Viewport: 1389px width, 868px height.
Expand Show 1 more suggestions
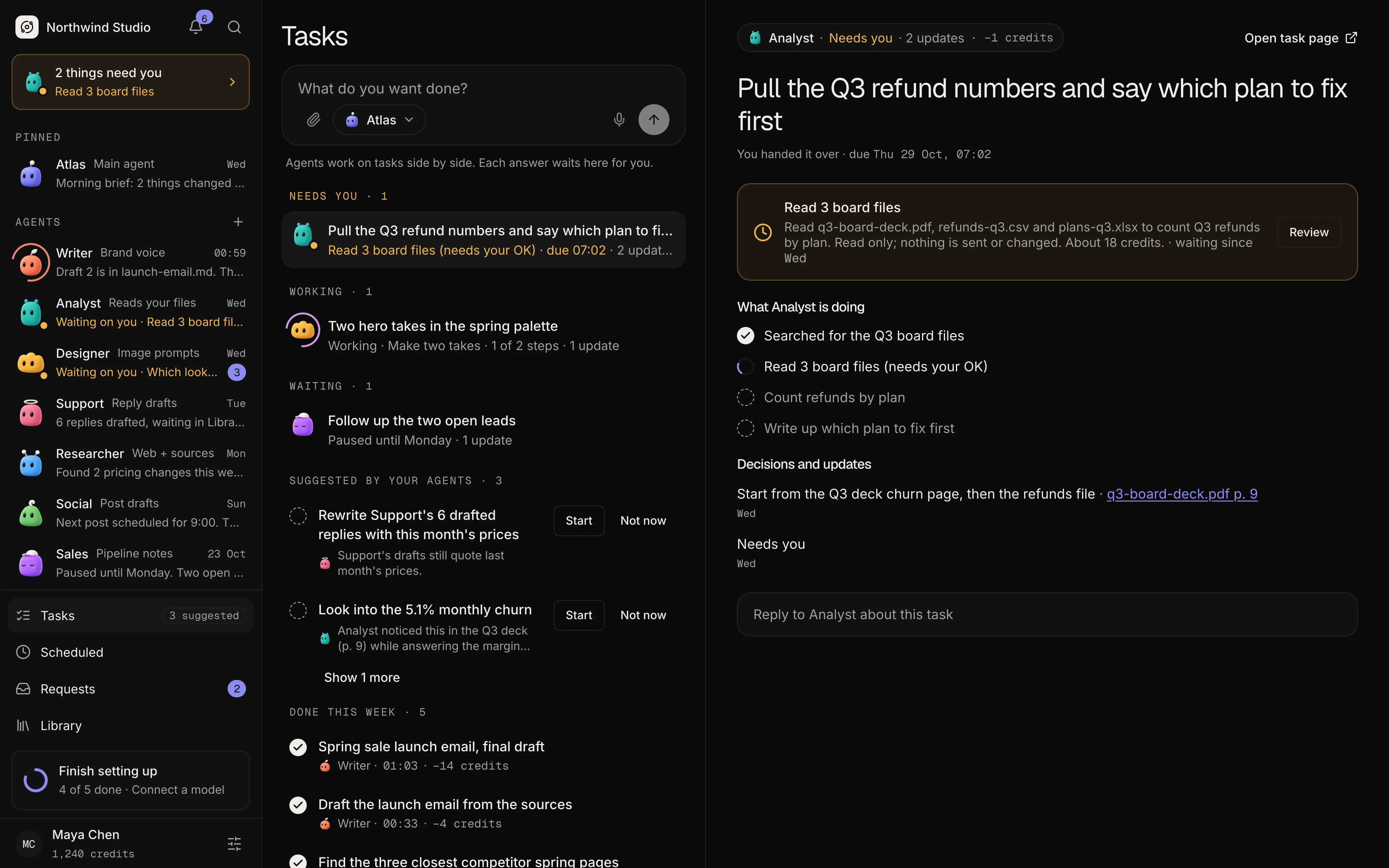pyautogui.click(x=362, y=677)
